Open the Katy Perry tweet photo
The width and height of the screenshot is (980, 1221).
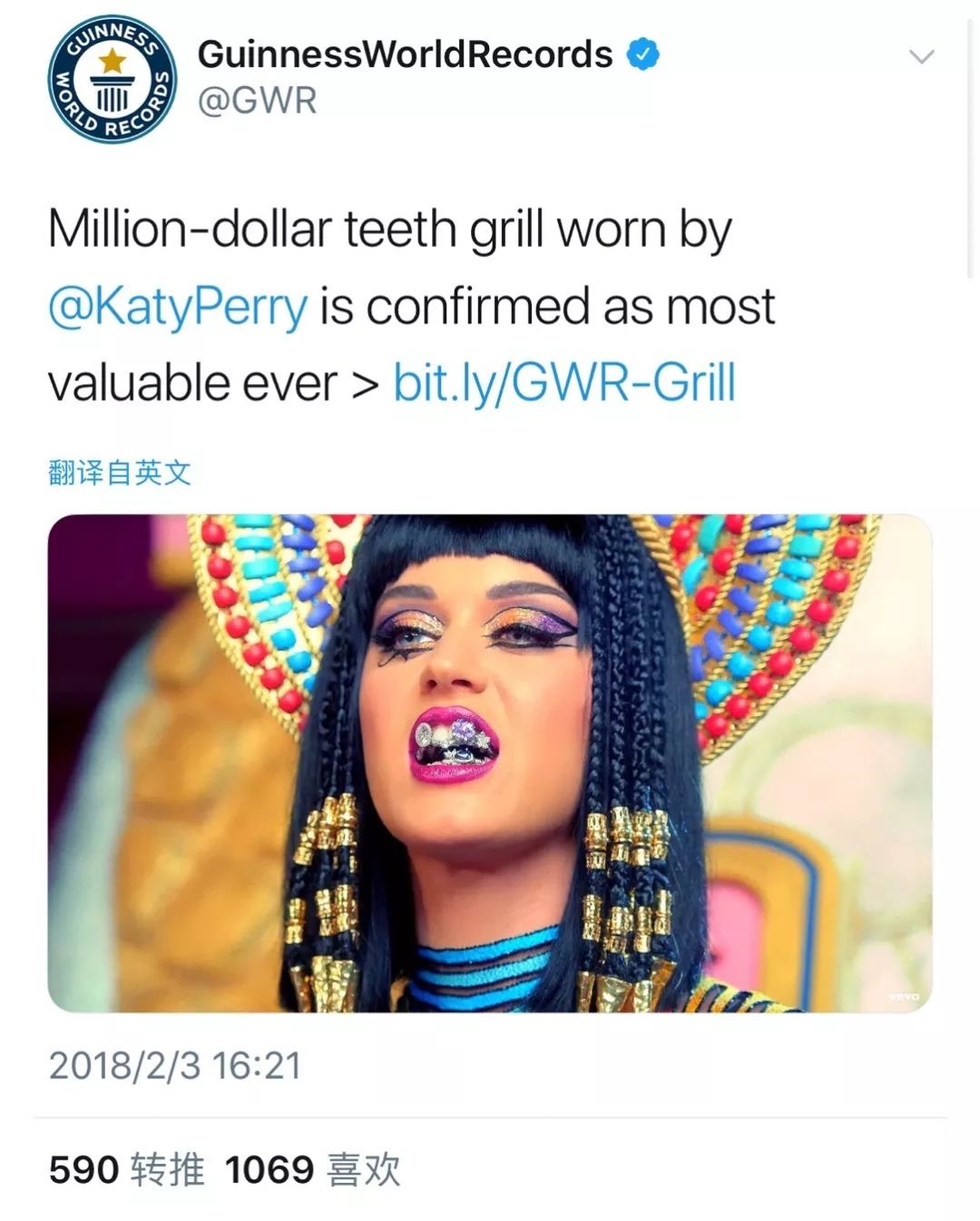coord(490,763)
